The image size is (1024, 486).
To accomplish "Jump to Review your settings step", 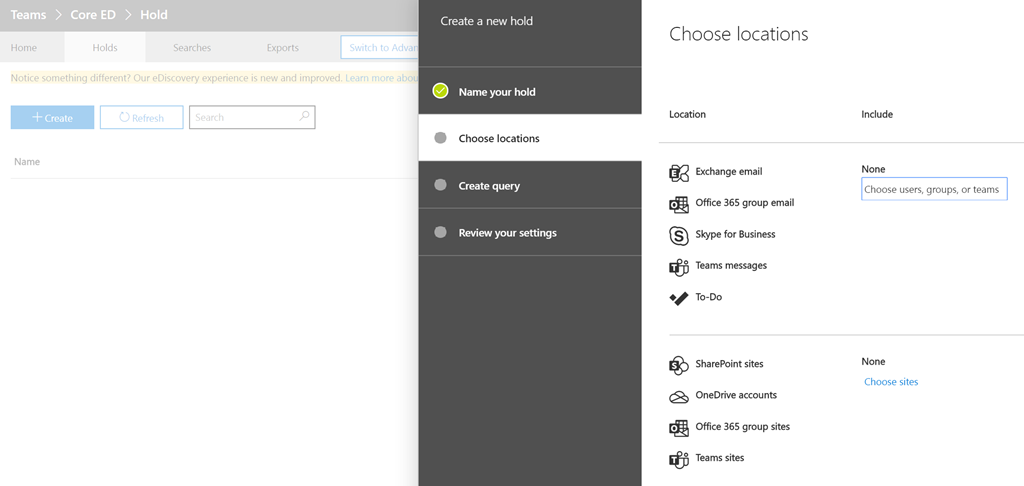I will 507,232.
